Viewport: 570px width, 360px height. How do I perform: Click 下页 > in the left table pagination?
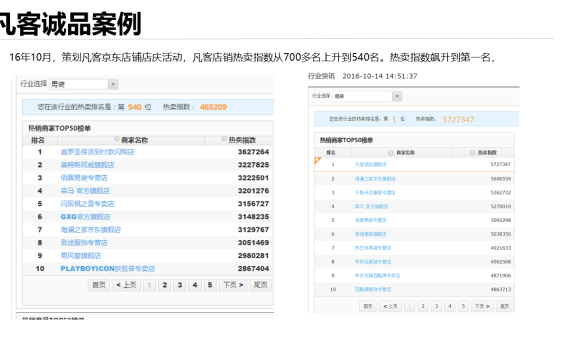(x=233, y=285)
